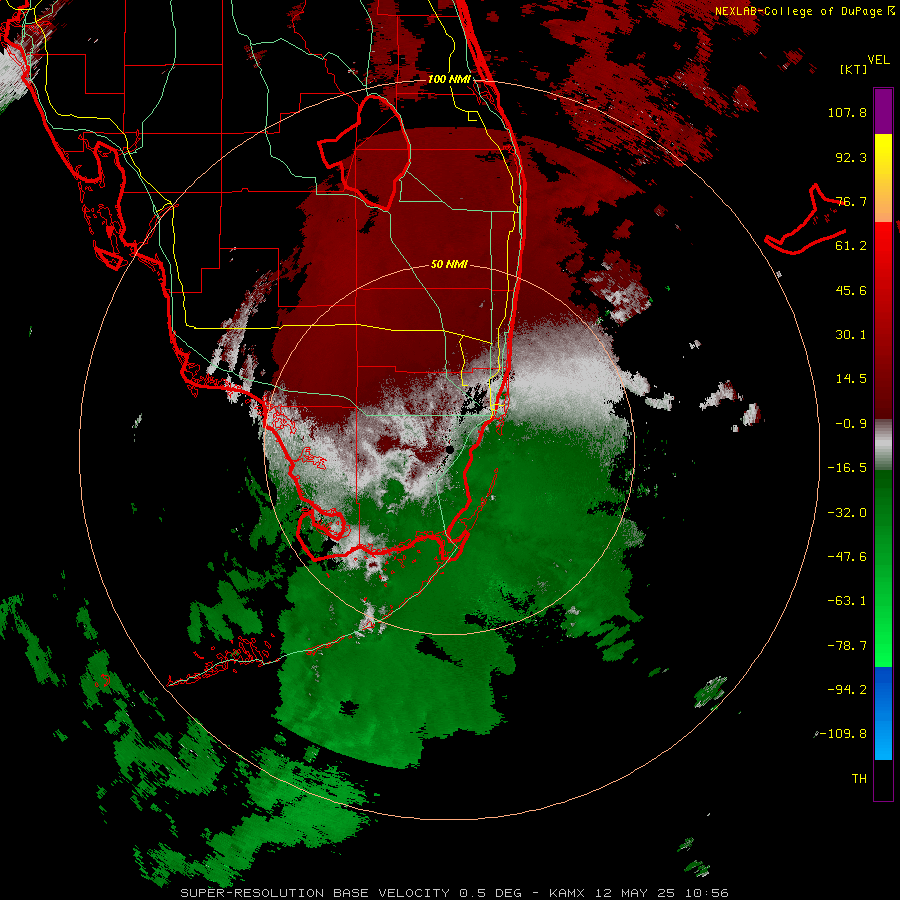The image size is (900, 900).
Task: Click the 92.3 velocity scale label
Action: [851, 157]
